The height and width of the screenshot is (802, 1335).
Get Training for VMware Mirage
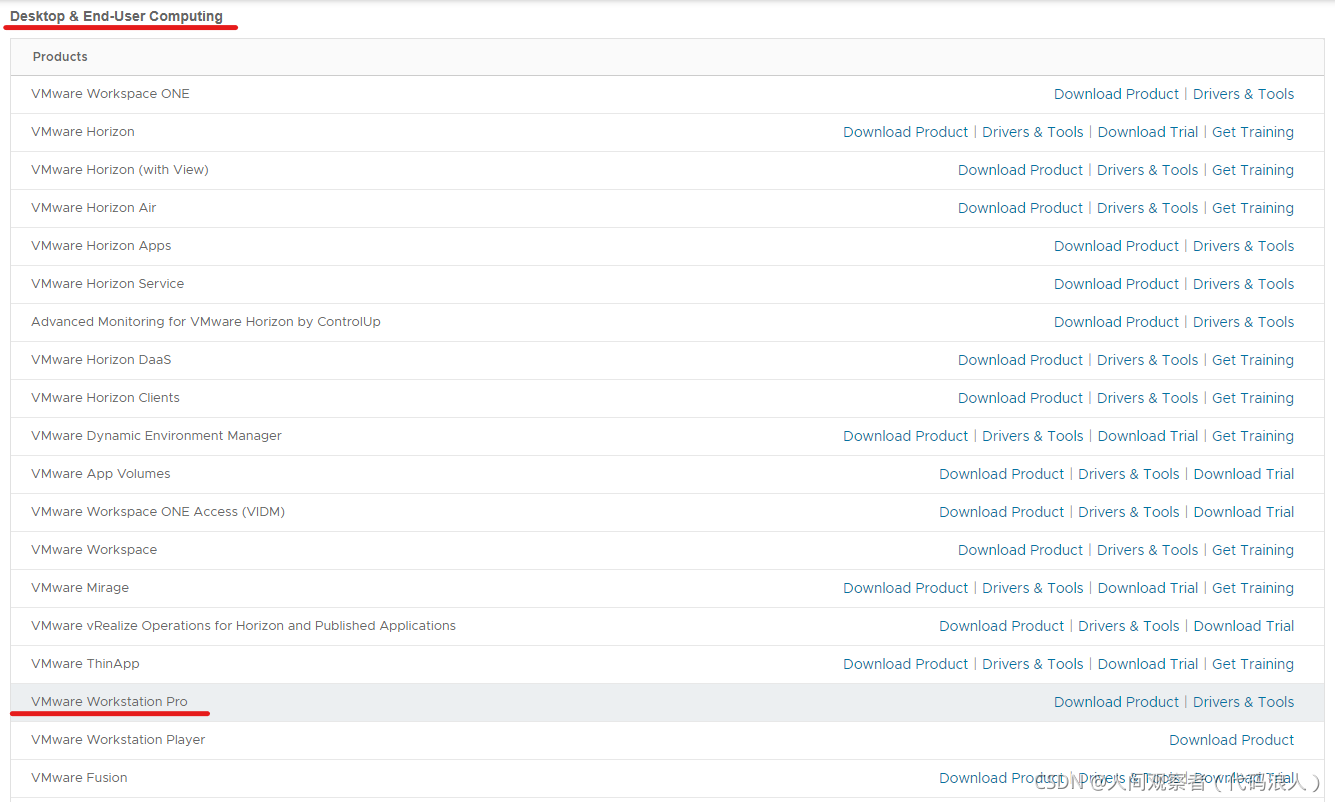tap(1252, 588)
